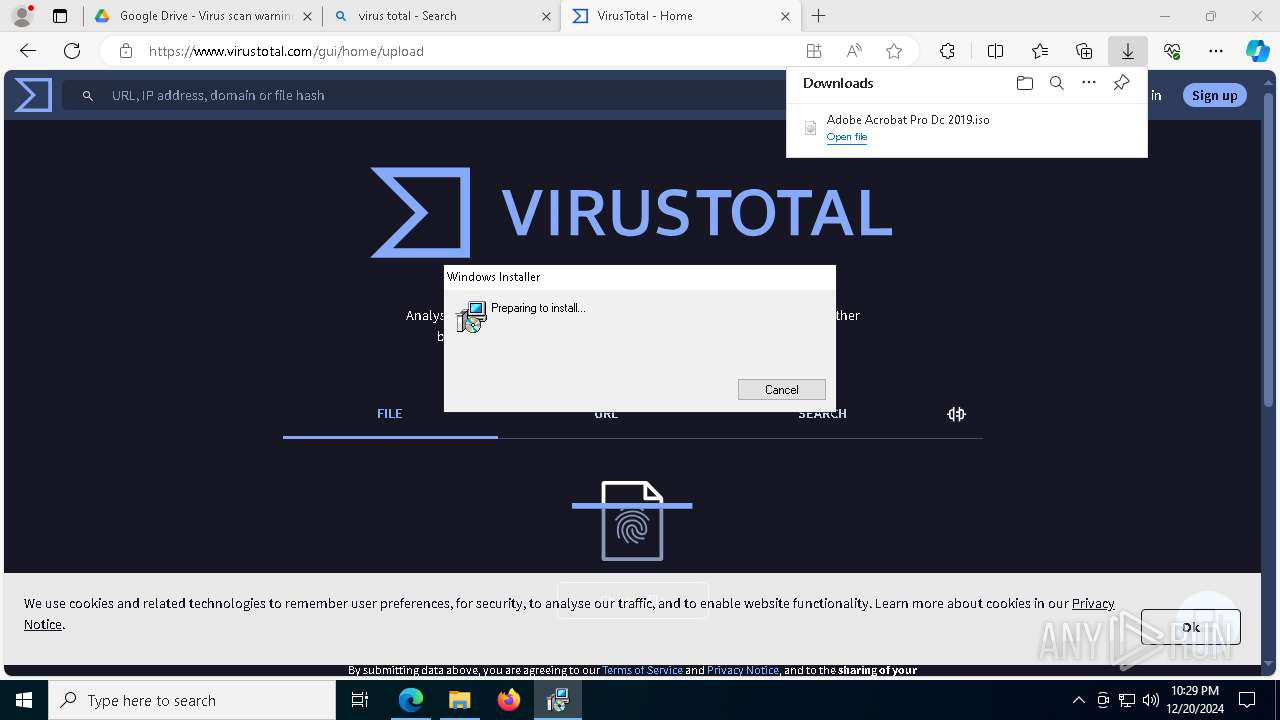Close the Google Drive tab

pyautogui.click(x=307, y=16)
